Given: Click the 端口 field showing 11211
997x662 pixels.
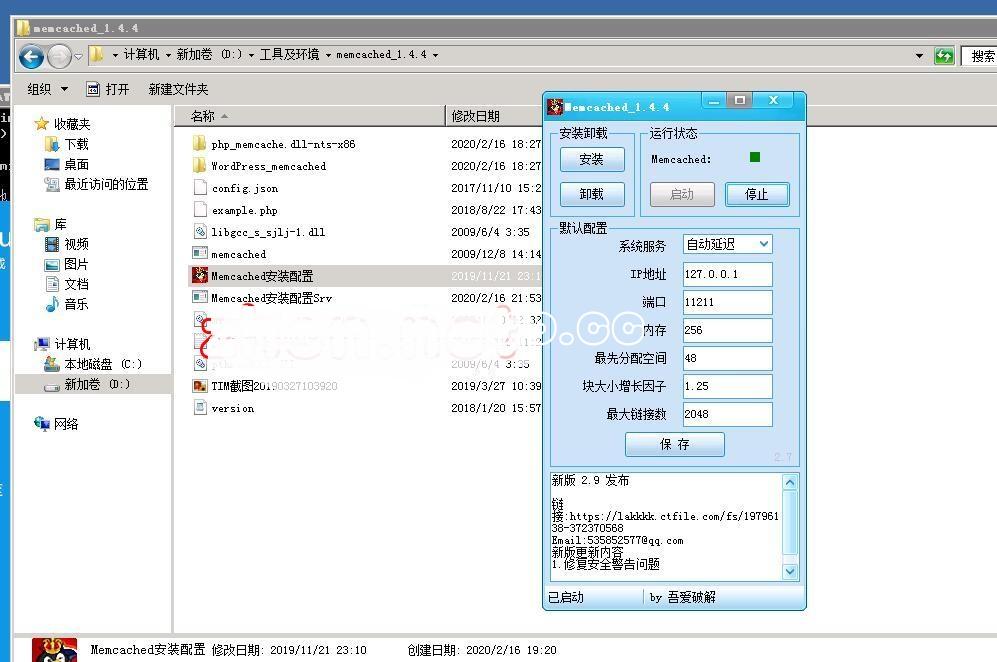Looking at the screenshot, I should tap(727, 302).
